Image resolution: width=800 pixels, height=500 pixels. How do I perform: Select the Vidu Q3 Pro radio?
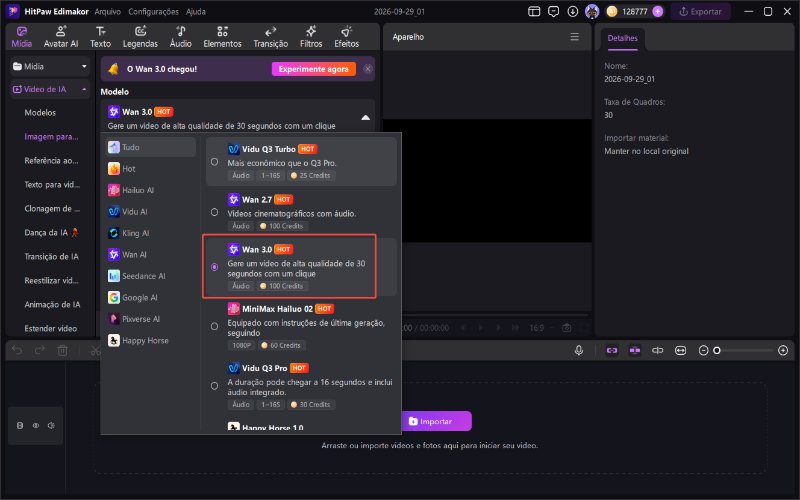coord(214,386)
